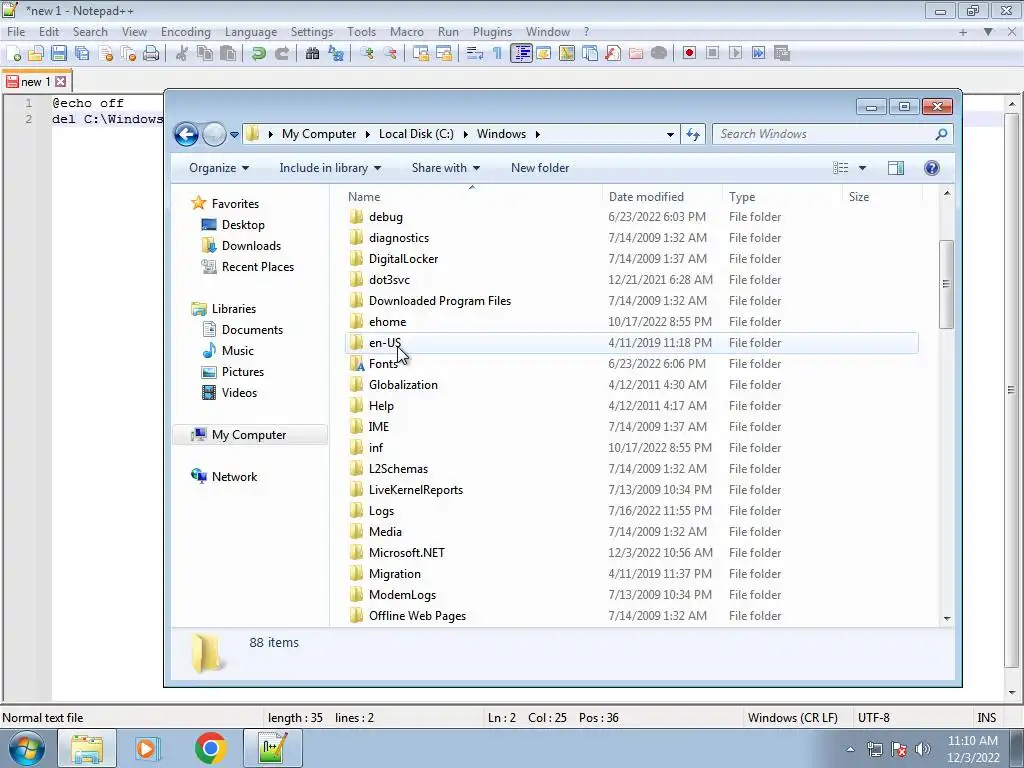
Task: Click the Explorer Help question mark icon
Action: coord(932,168)
